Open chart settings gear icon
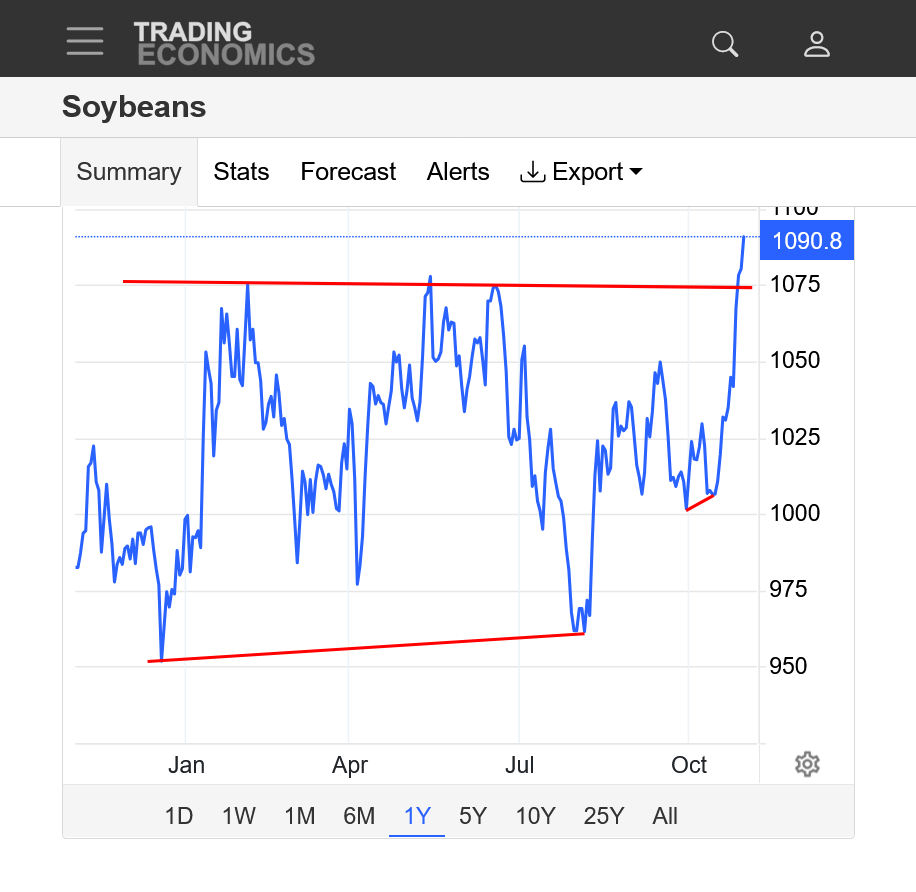 click(x=807, y=765)
